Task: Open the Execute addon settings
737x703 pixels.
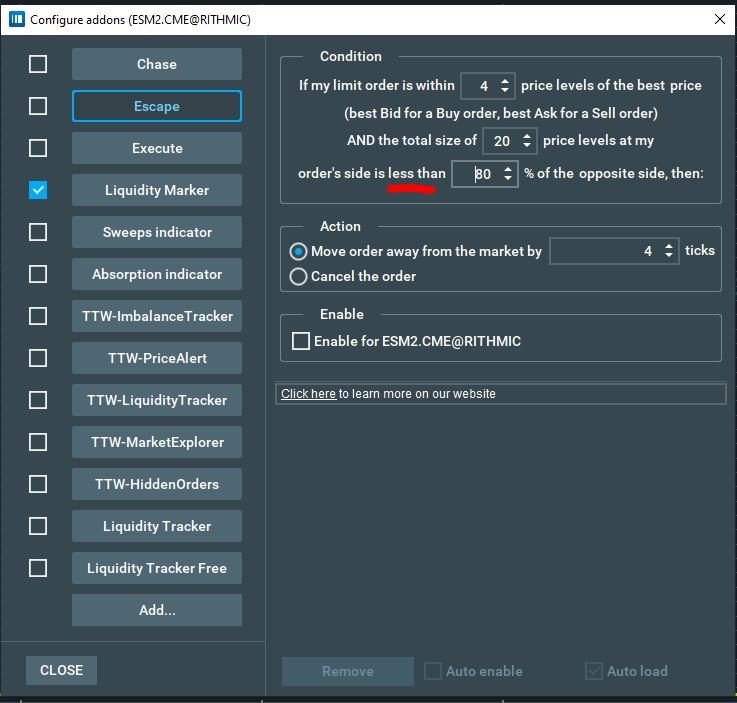Action: tap(157, 148)
